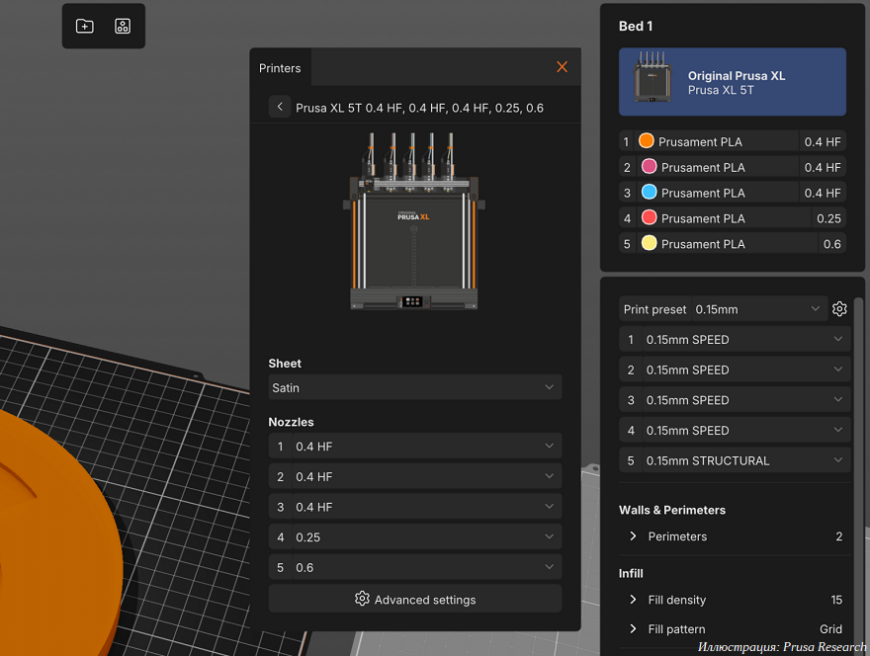
Task: Open tool 3 preset 0.15mm SPEED dropdown
Action: pyautogui.click(x=735, y=400)
